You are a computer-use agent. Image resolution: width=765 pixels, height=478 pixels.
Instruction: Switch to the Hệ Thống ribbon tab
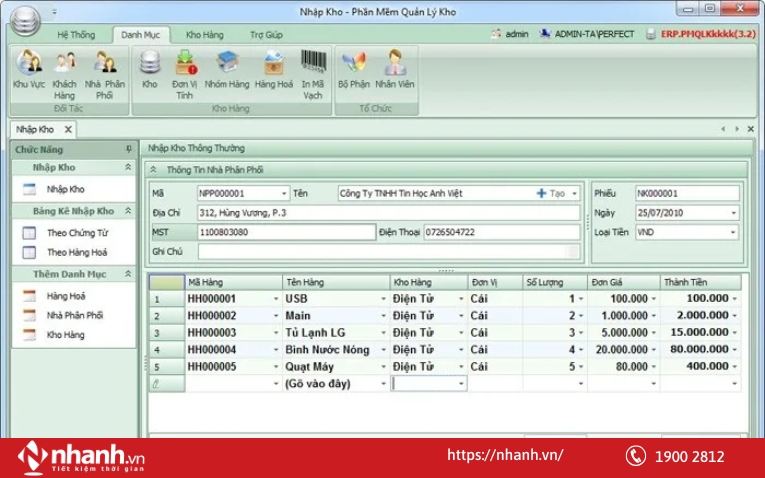(x=76, y=34)
